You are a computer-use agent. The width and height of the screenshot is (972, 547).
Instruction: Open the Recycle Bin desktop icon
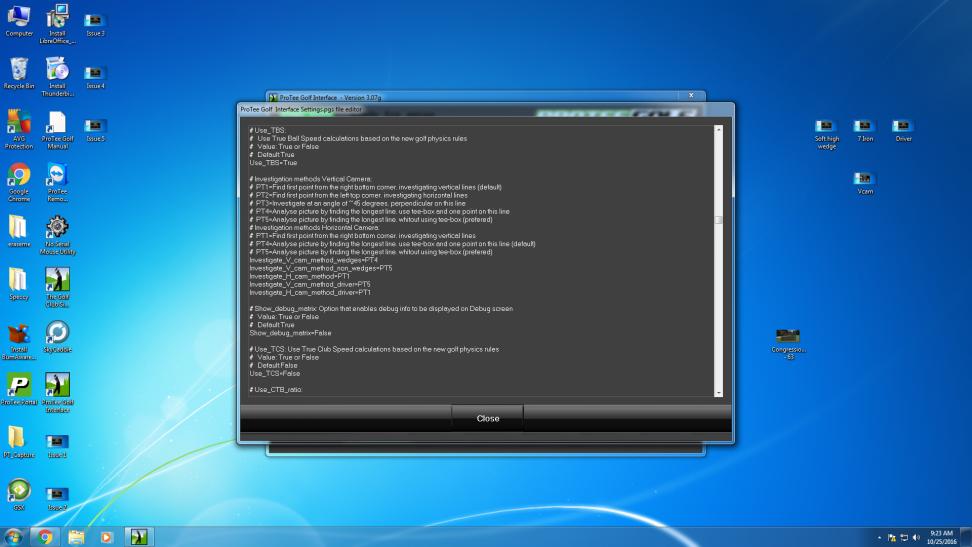[x=19, y=73]
